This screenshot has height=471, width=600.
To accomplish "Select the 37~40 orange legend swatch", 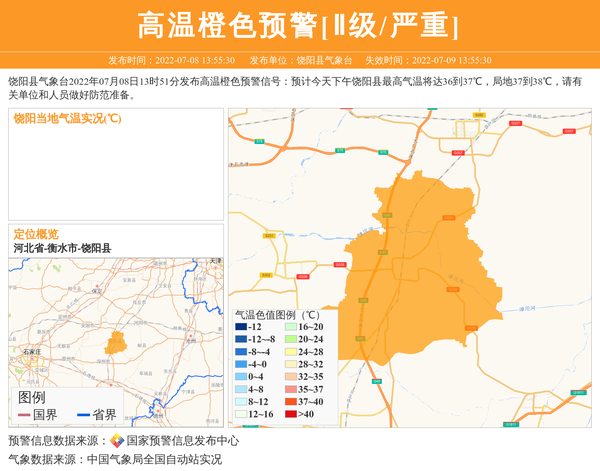I will click(x=290, y=401).
